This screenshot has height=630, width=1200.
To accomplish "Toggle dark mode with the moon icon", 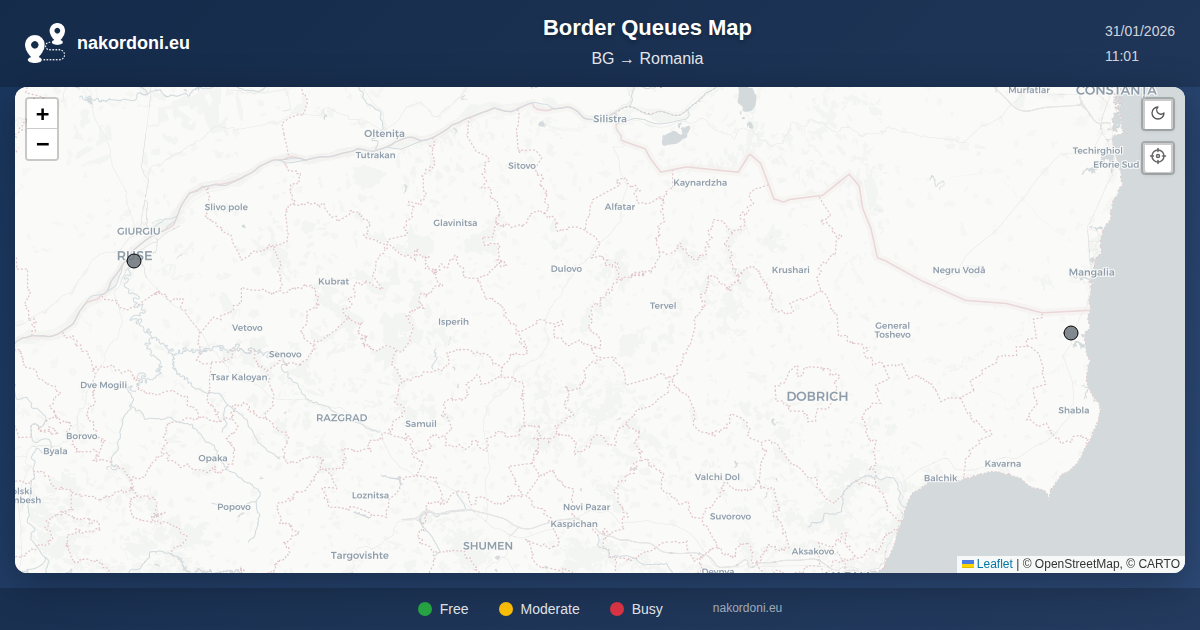I will tap(1158, 114).
